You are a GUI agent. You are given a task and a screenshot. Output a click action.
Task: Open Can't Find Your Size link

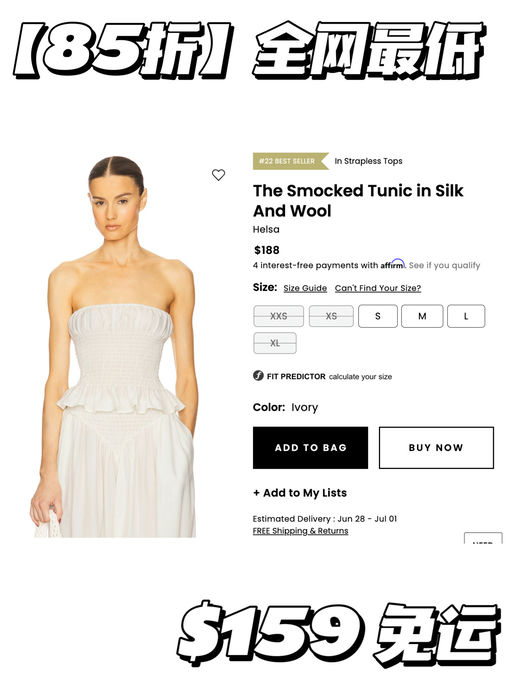(x=378, y=288)
